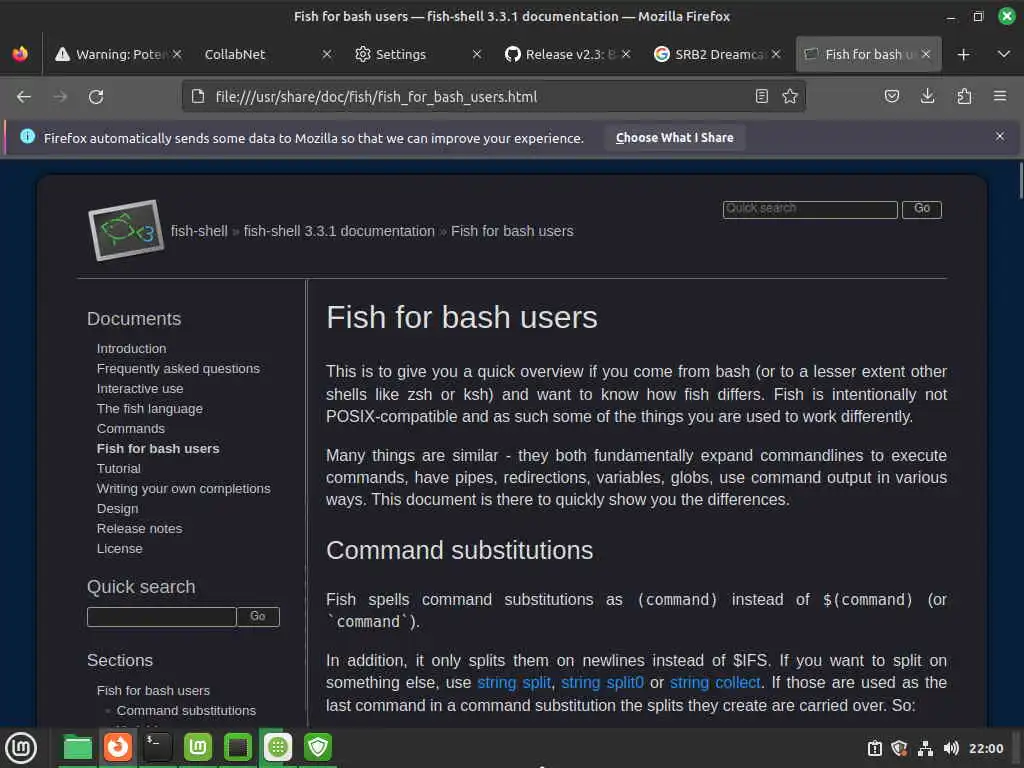Switch to the SRB2 Dreamcast tab

(710, 54)
